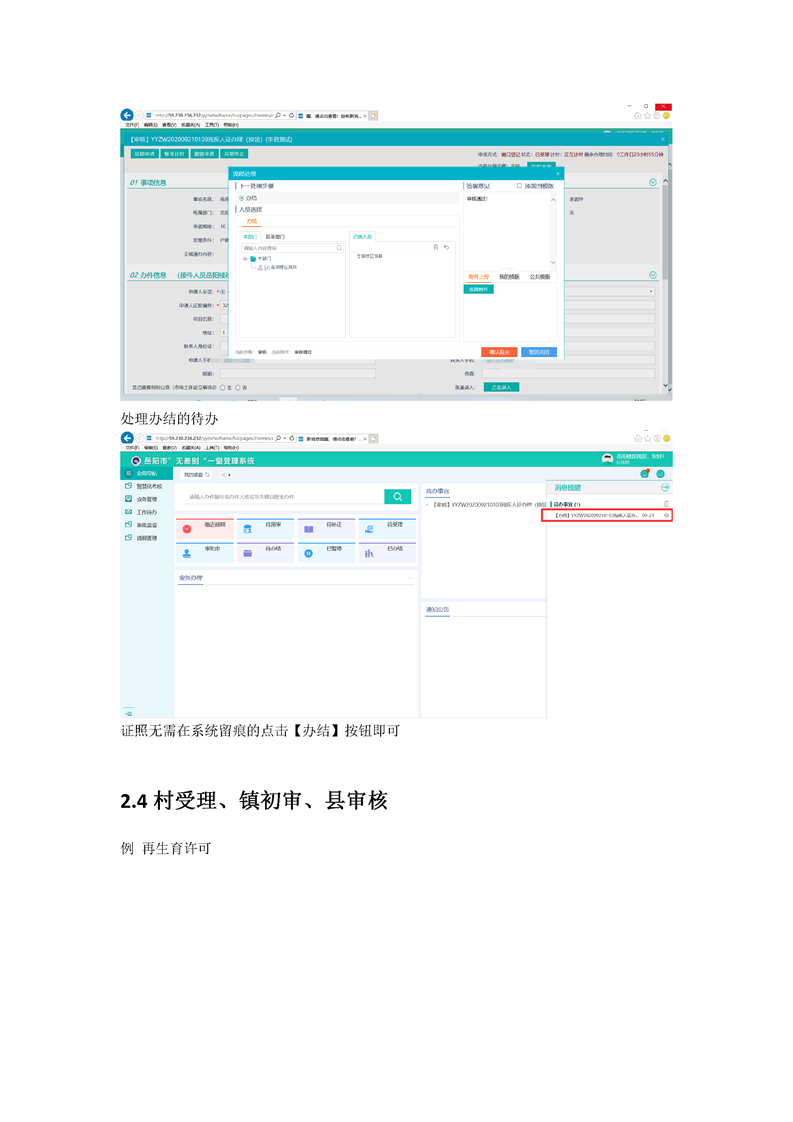
Task: Open the 已办结 card
Action: click(x=387, y=552)
